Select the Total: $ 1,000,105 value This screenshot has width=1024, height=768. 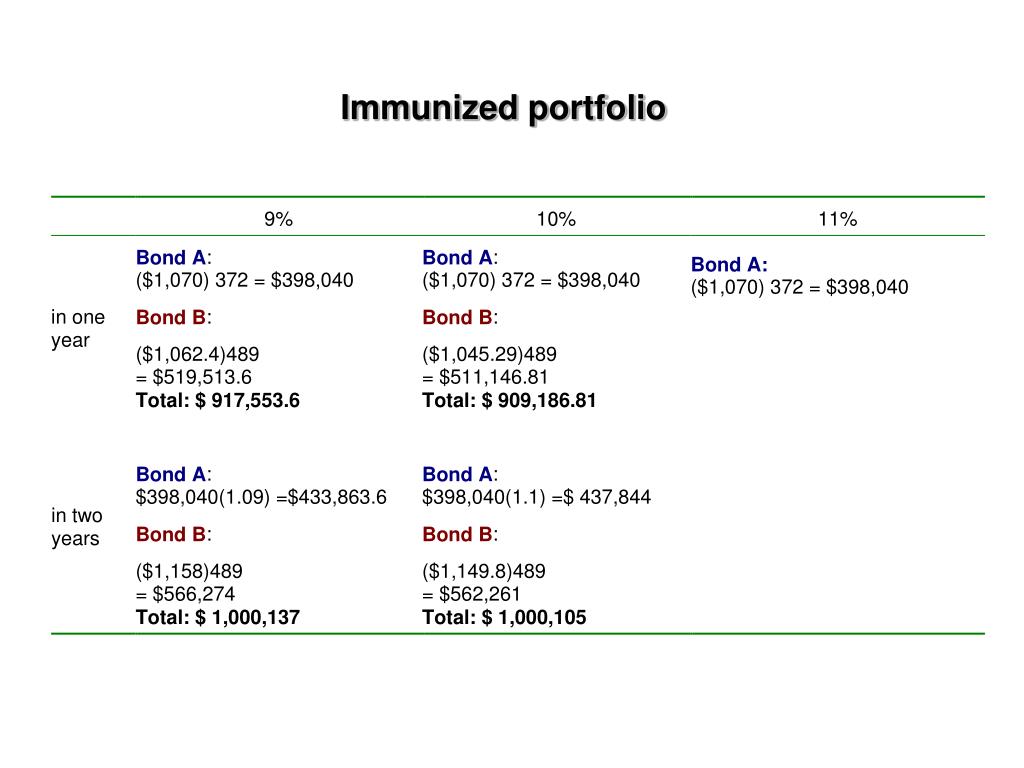click(504, 618)
